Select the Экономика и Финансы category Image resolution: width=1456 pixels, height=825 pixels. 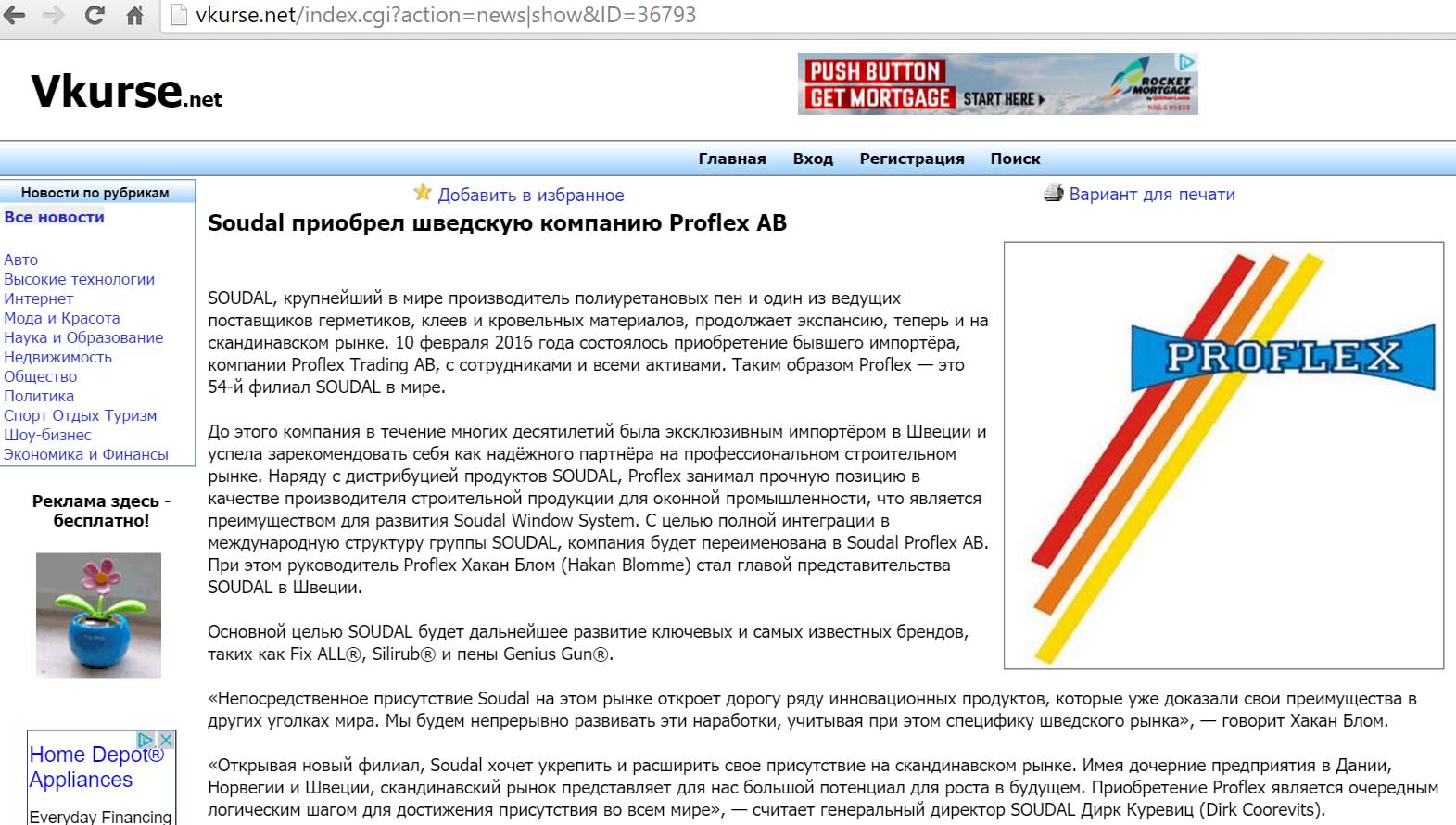pos(86,454)
